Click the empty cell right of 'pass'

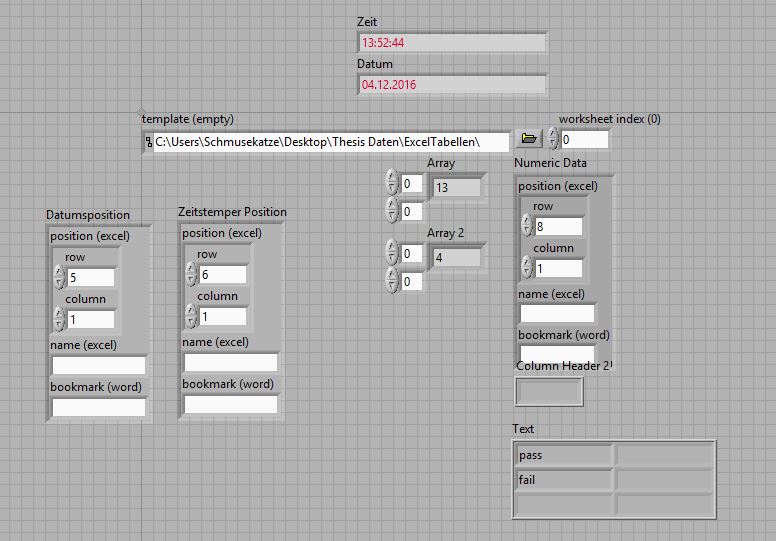pyautogui.click(x=664, y=455)
